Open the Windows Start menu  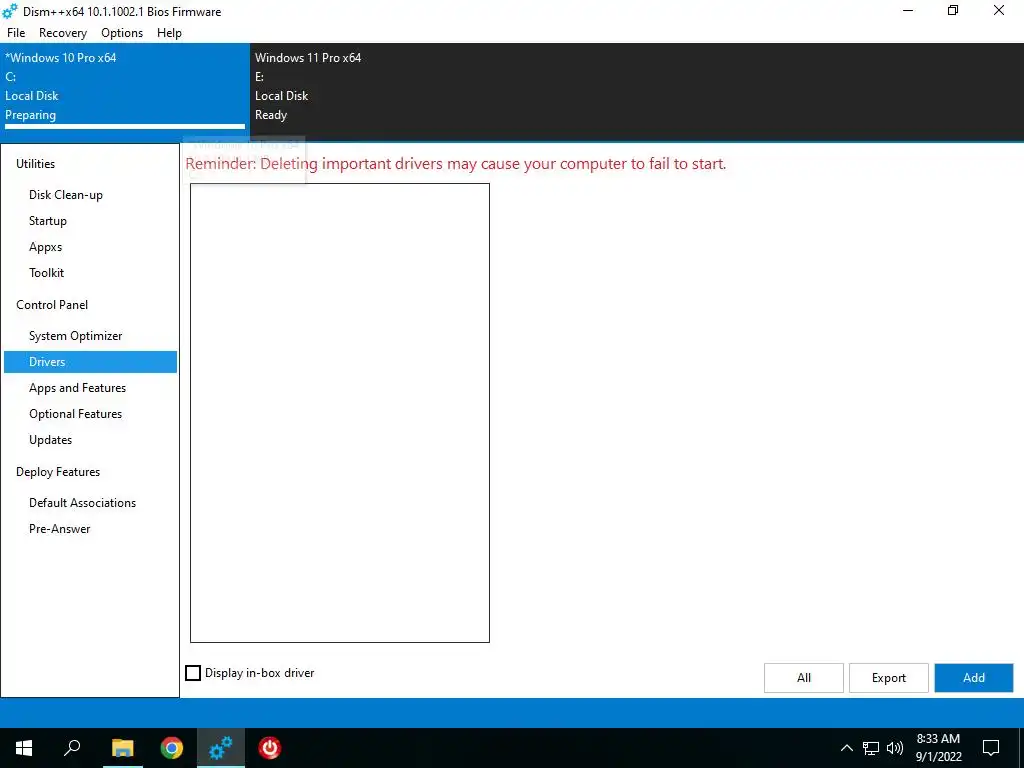click(24, 748)
